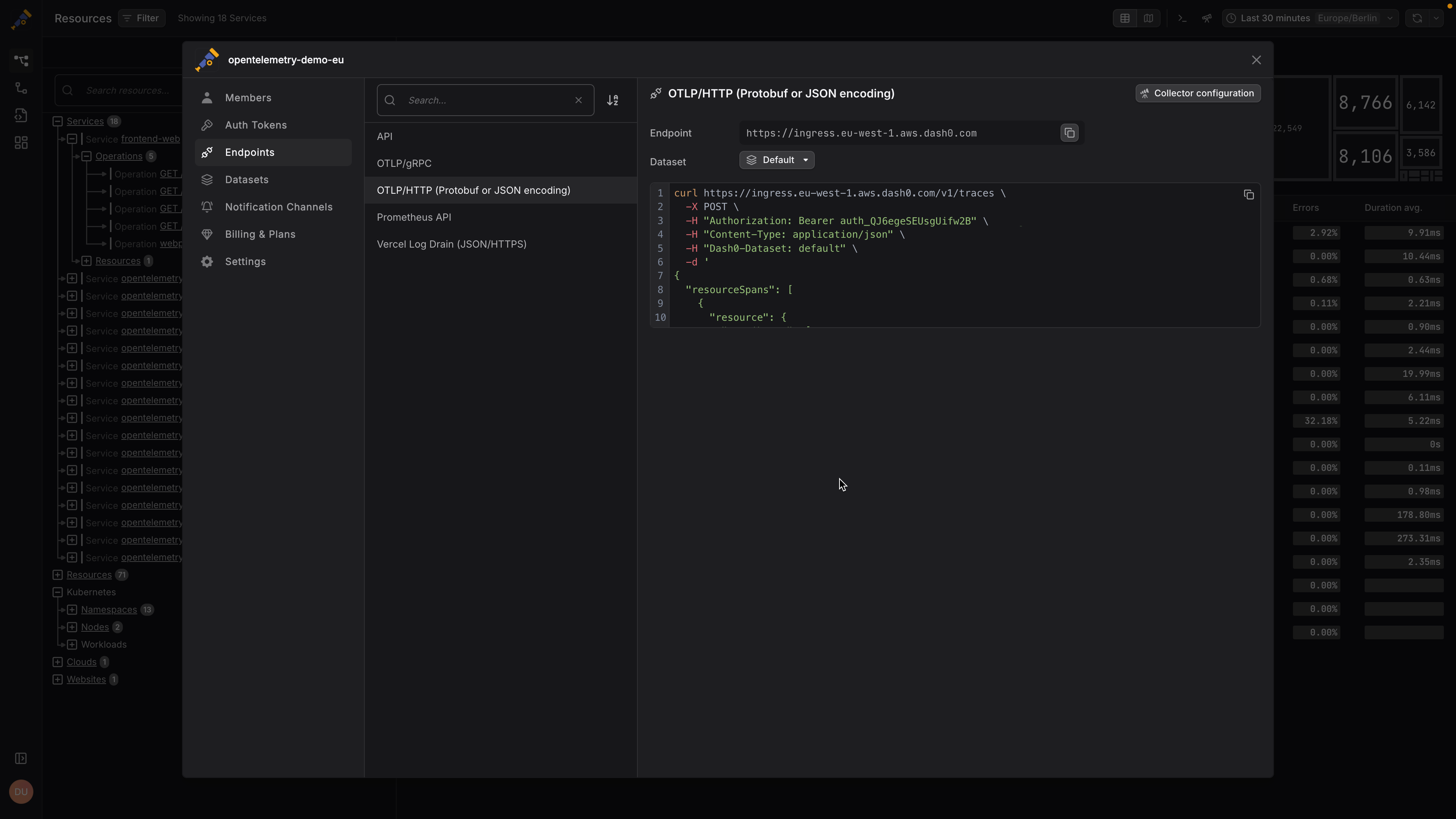Click the Authorization Bearer code line
This screenshot has height=819, width=1456.
click(x=836, y=221)
